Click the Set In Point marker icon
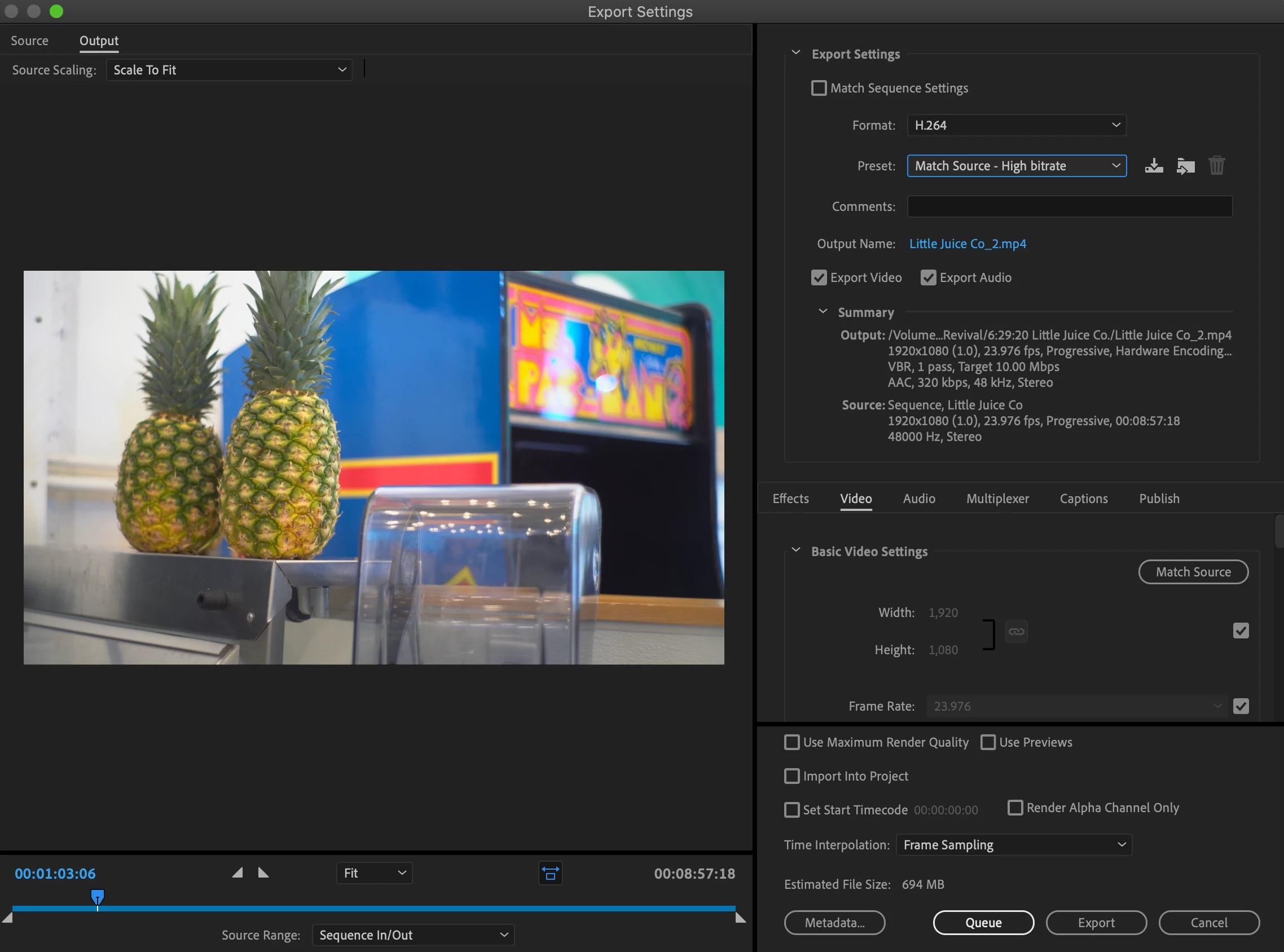 pos(238,872)
